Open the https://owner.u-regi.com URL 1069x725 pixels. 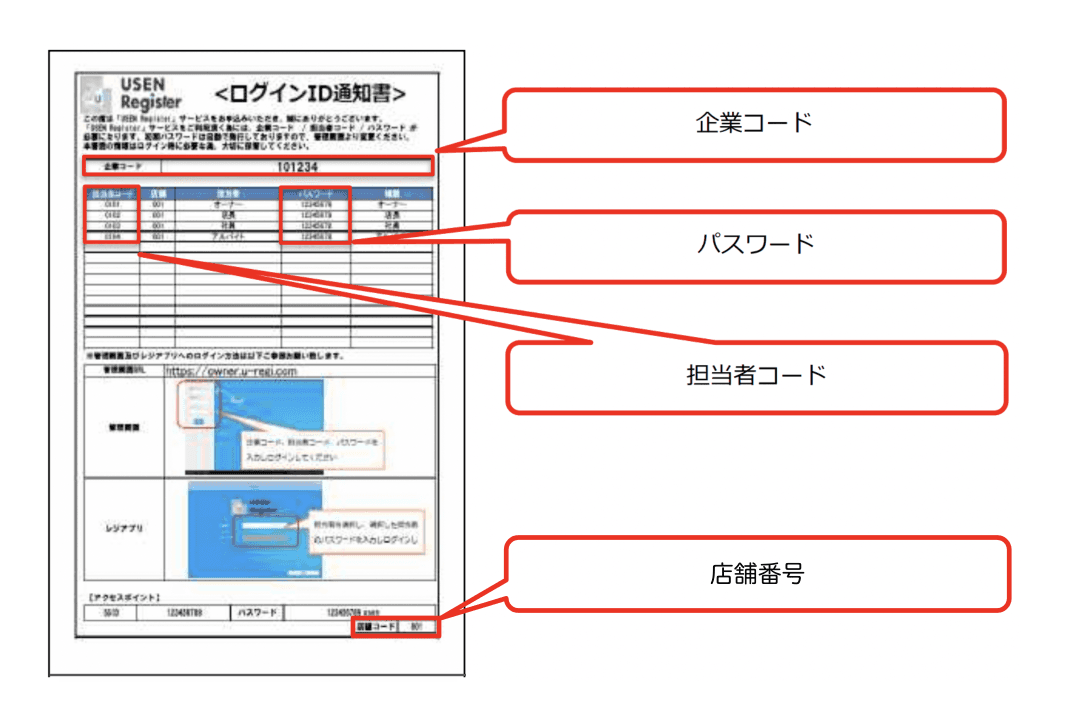[232, 371]
